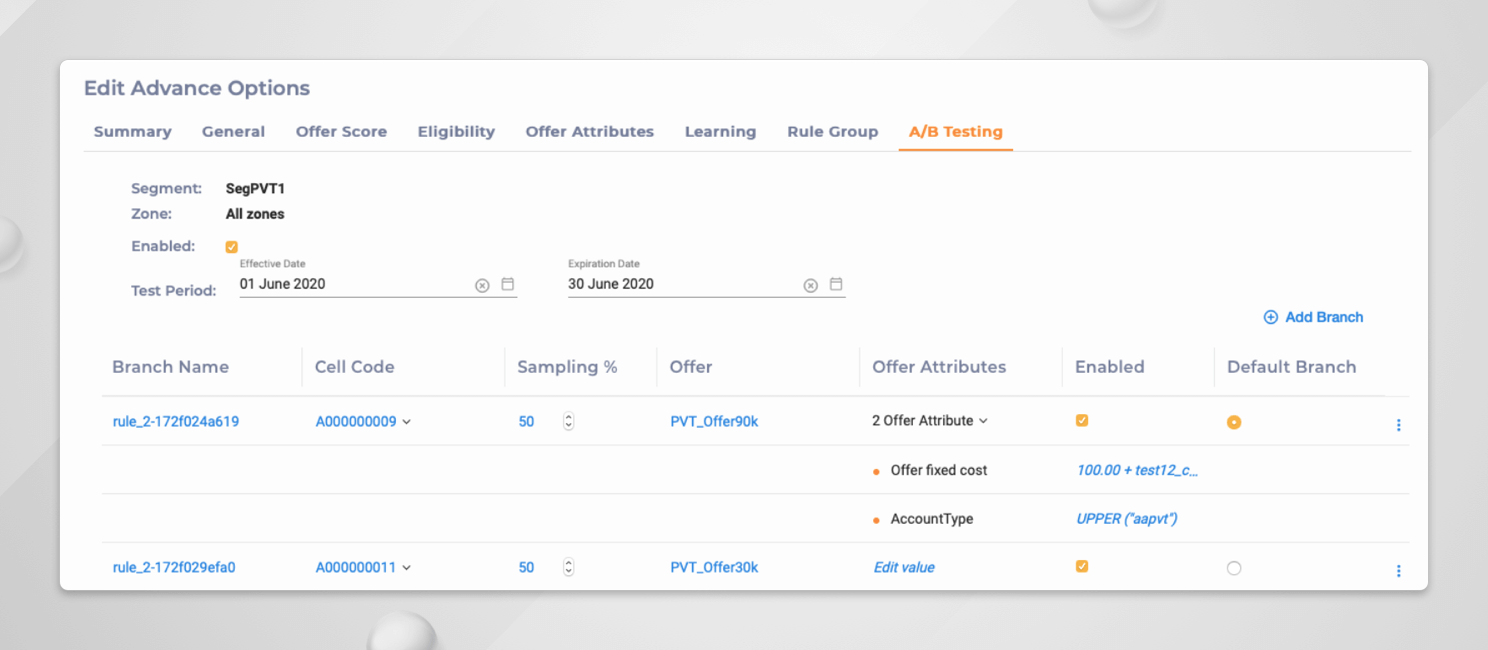Toggle Enabled checkbox for PVT_Offer90k branch
The height and width of the screenshot is (650, 1488).
pos(1082,421)
